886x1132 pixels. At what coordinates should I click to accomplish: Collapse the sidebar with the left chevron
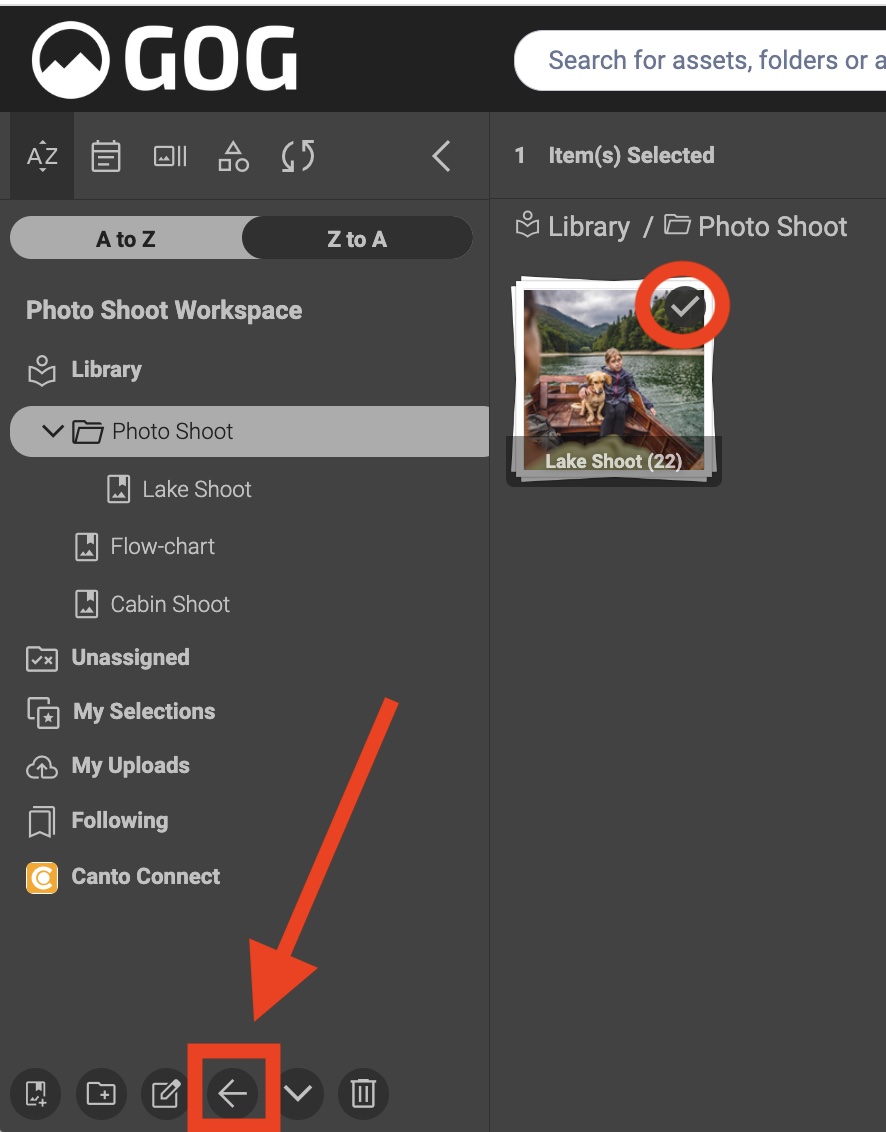441,156
